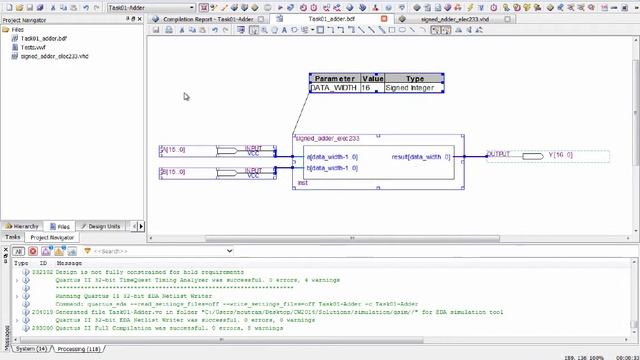The height and width of the screenshot is (360, 640).
Task: Switch to the Hierarchy tab
Action: (x=22, y=226)
